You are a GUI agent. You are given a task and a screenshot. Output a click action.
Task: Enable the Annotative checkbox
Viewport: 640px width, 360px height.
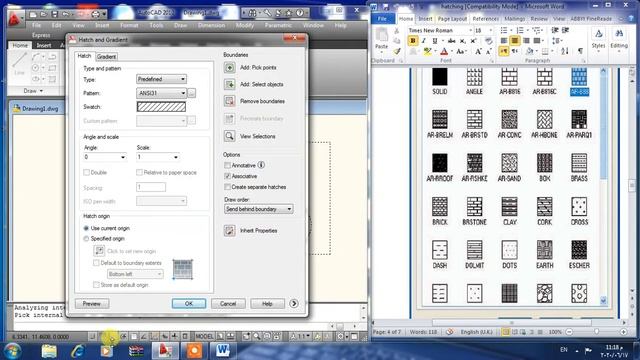pos(227,165)
